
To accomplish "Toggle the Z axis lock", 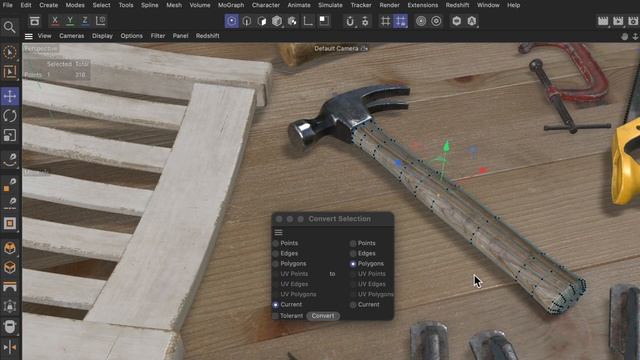I will (85, 21).
